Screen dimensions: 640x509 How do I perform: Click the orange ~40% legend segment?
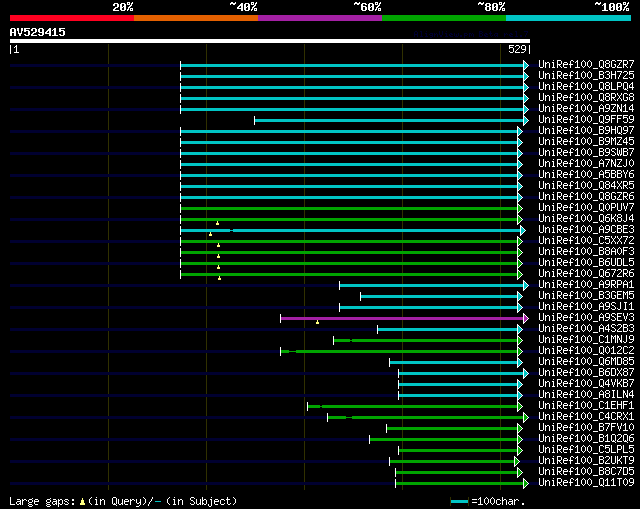[196, 18]
